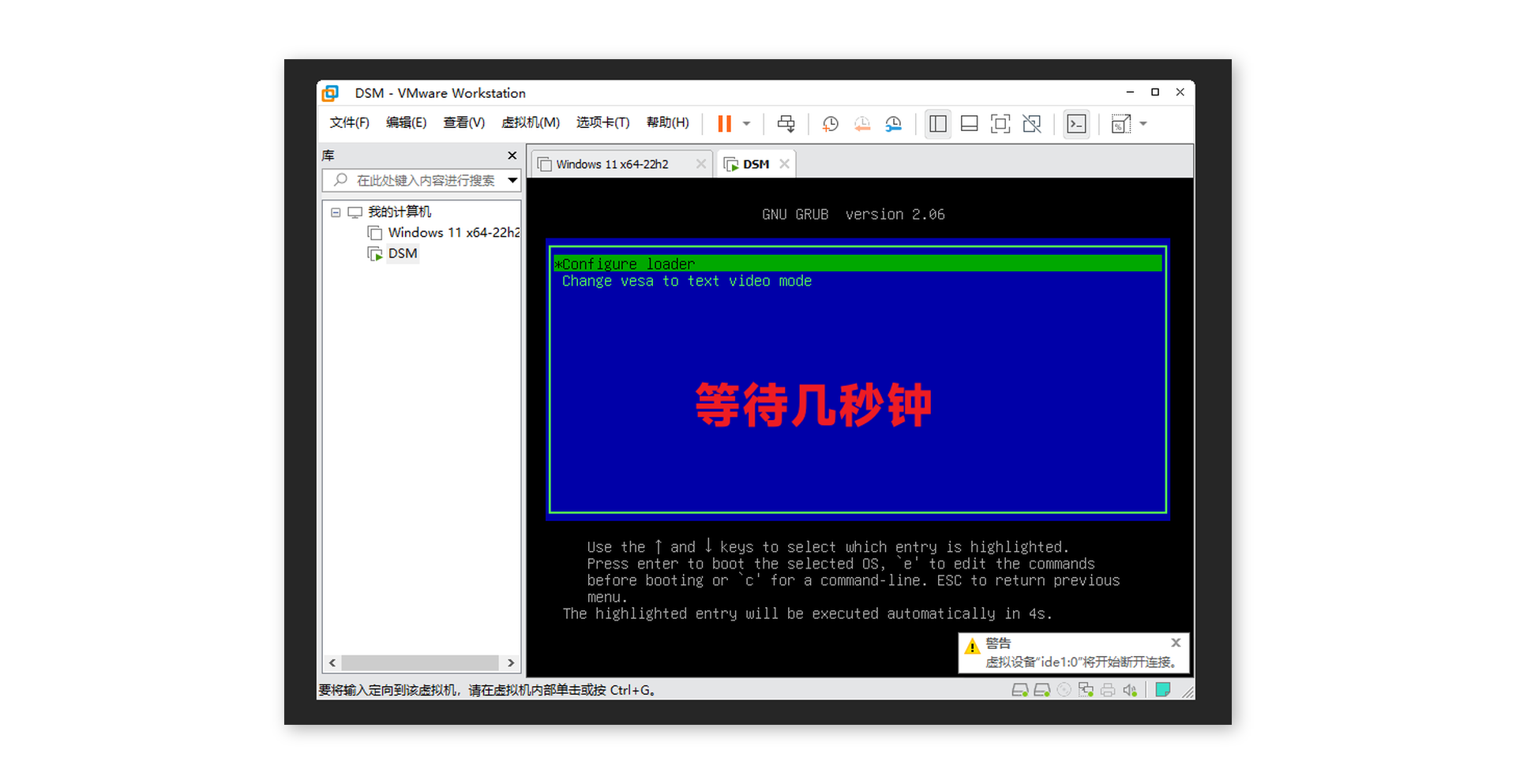Click the yellow warning triangle icon
The height and width of the screenshot is (784, 1516).
coord(972,647)
